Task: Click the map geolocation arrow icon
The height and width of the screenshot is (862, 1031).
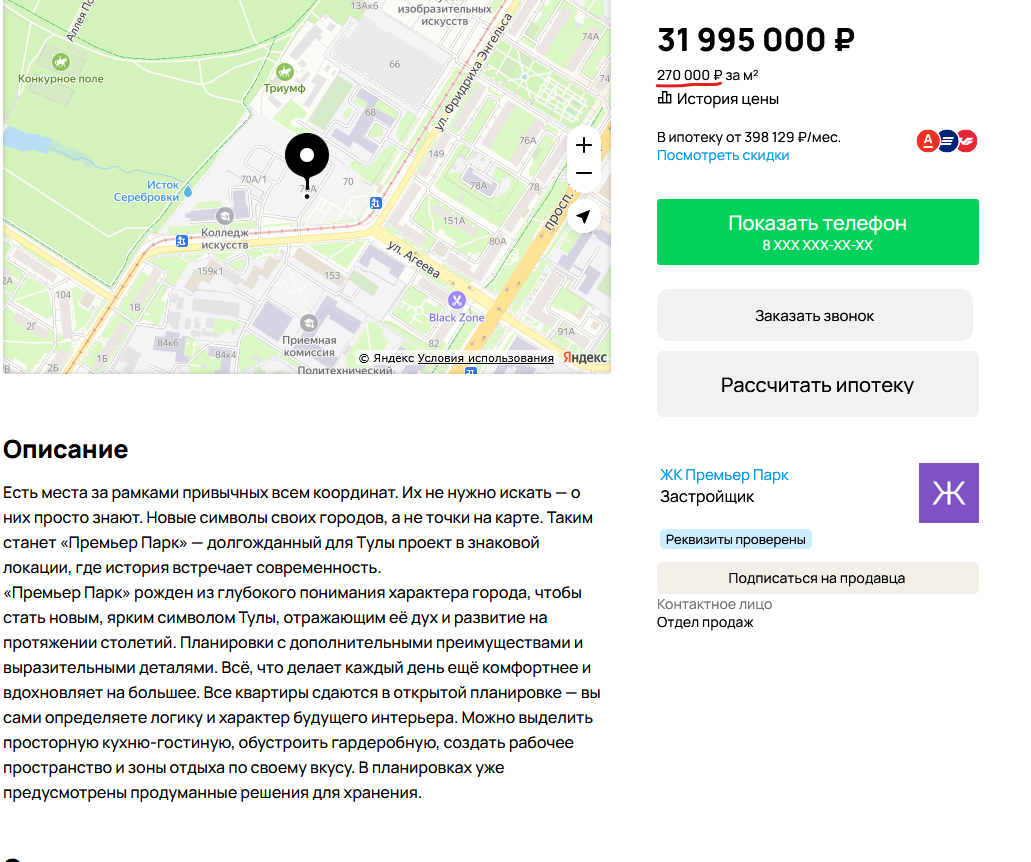Action: pos(584,216)
